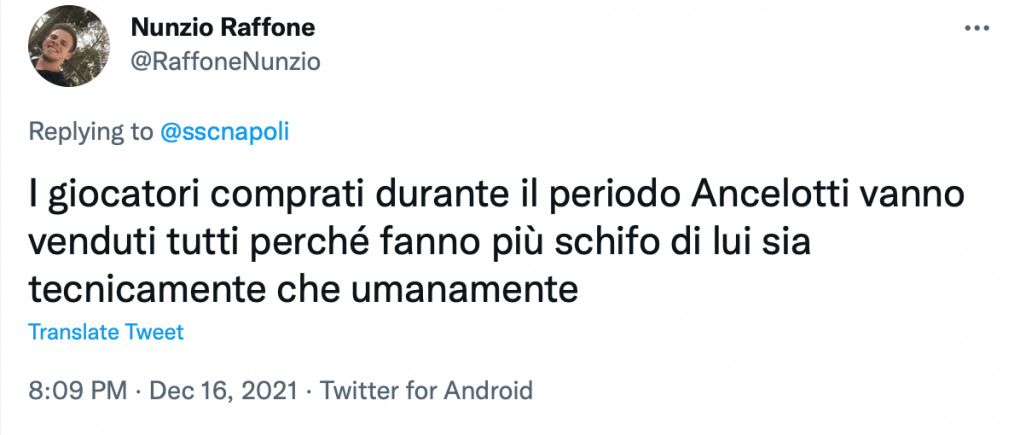Open the Nunzio Raffone display name link

pos(220,29)
